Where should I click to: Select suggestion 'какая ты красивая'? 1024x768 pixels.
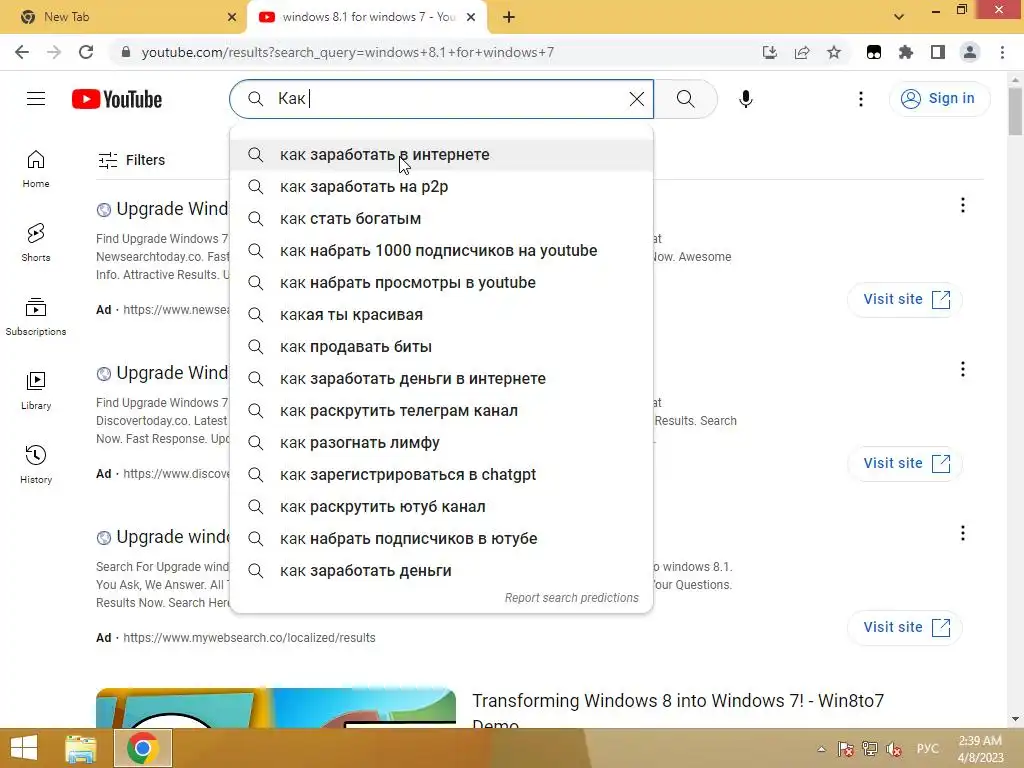441,315
